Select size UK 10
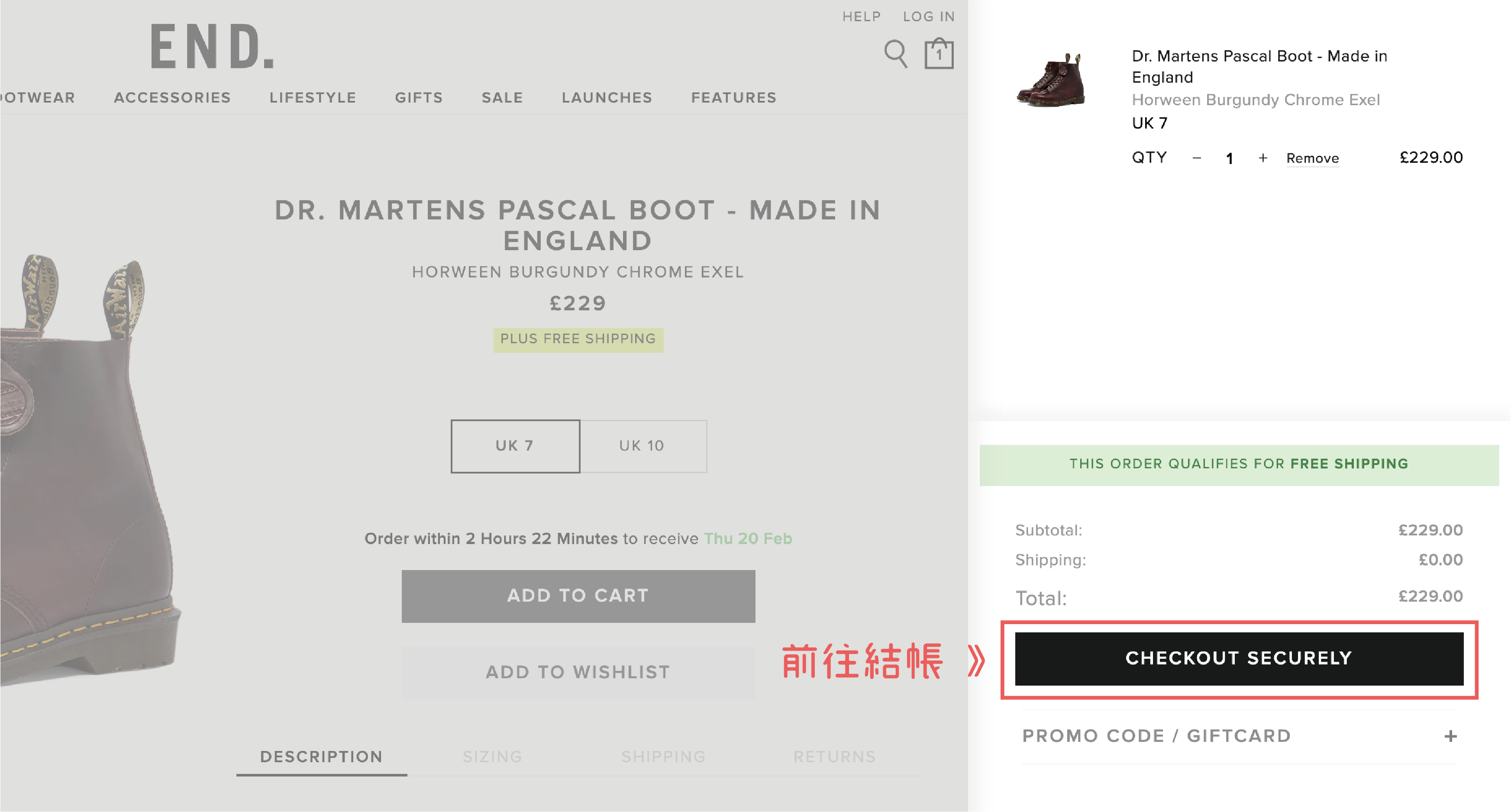 [642, 446]
